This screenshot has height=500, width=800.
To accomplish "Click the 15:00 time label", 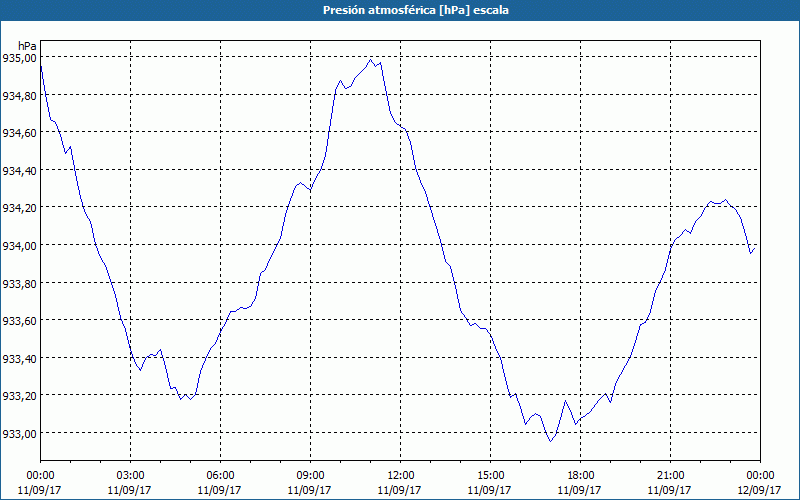I will tap(490, 476).
